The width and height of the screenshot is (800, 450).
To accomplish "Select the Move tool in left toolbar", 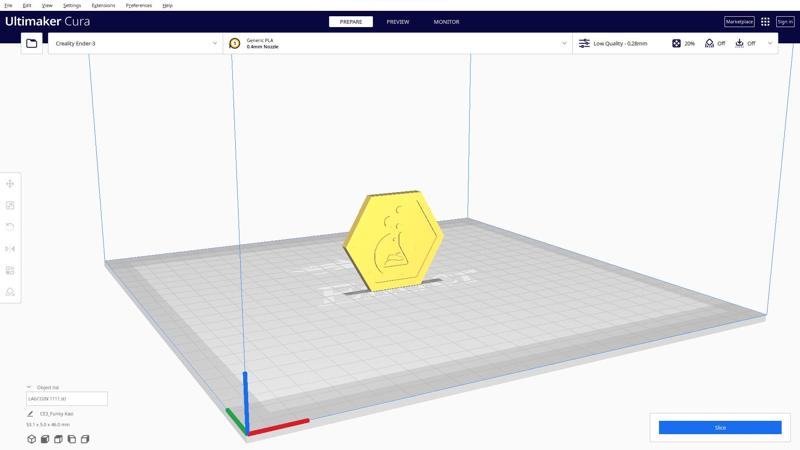I will [10, 184].
